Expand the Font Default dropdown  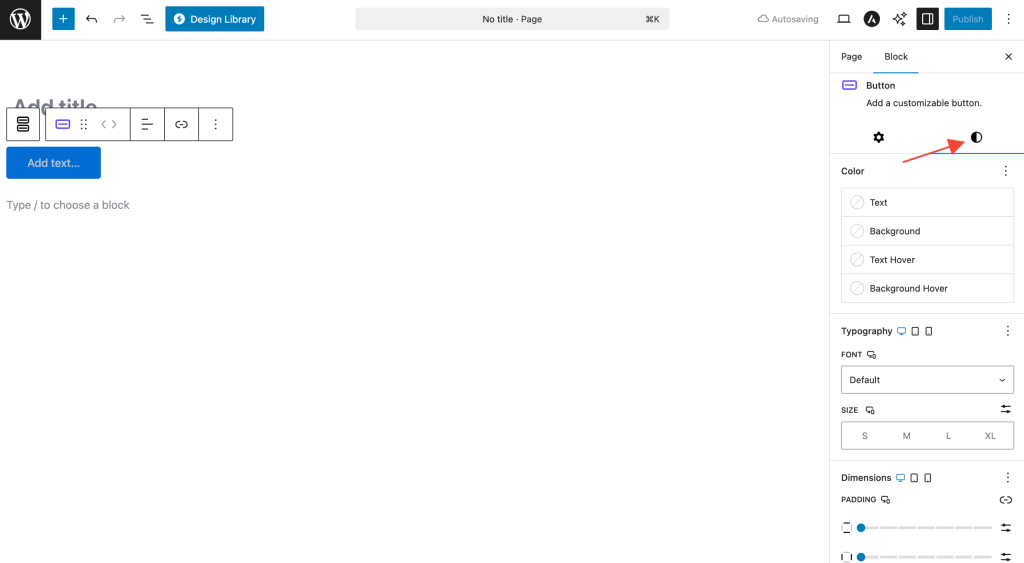[x=927, y=380]
